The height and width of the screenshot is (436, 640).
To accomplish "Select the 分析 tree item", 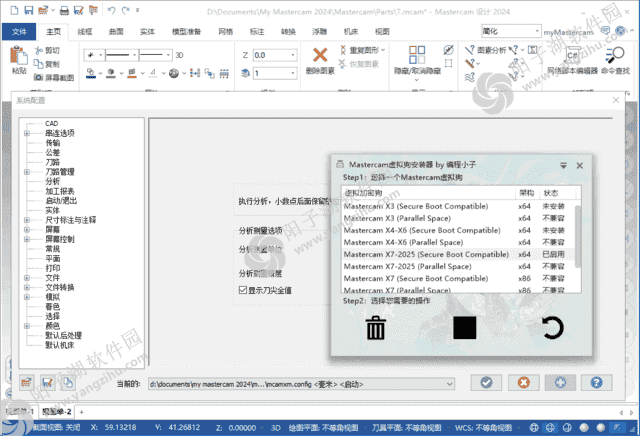I will coord(53,181).
